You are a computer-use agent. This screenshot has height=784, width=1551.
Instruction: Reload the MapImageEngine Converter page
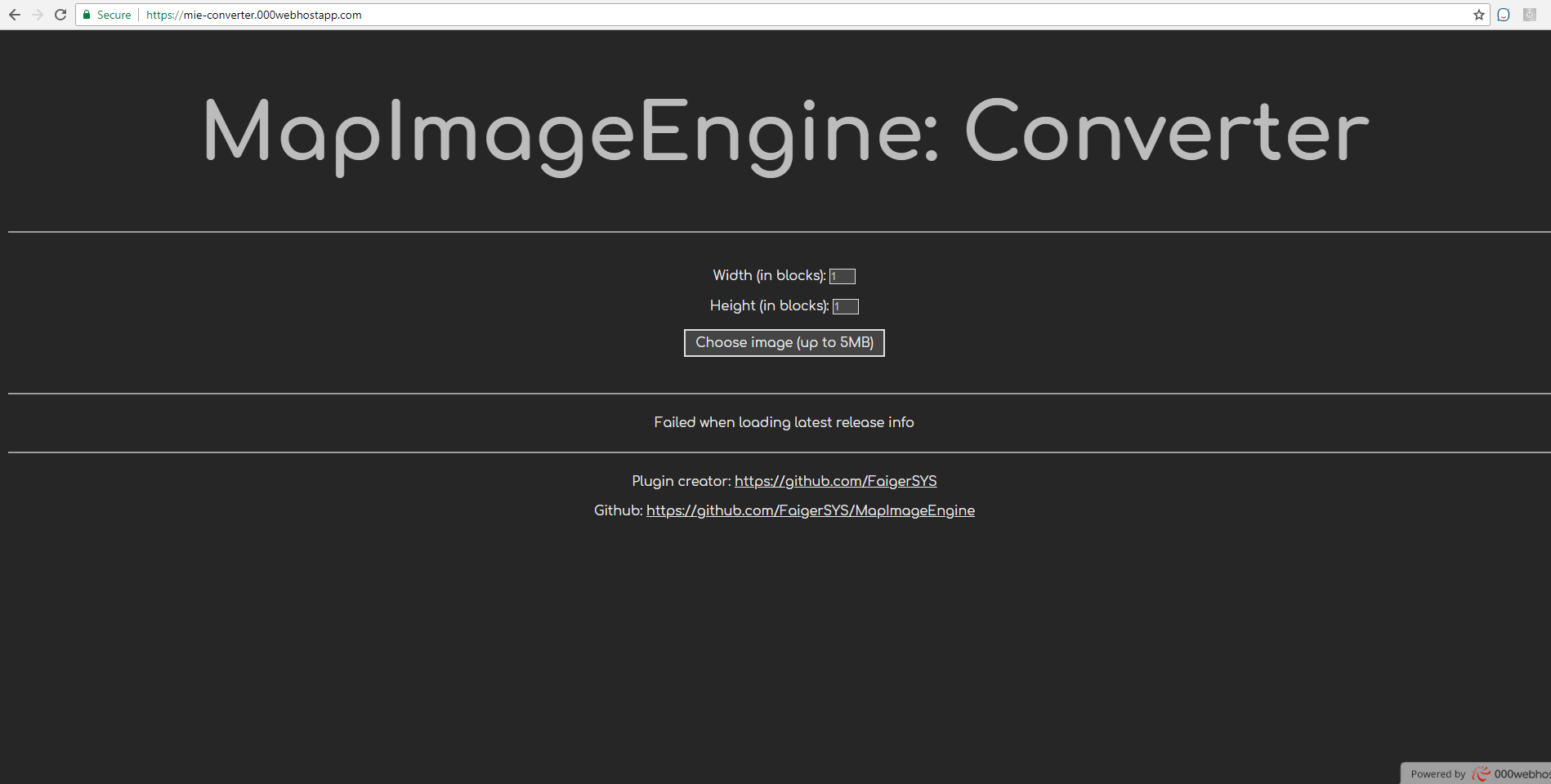(x=61, y=14)
